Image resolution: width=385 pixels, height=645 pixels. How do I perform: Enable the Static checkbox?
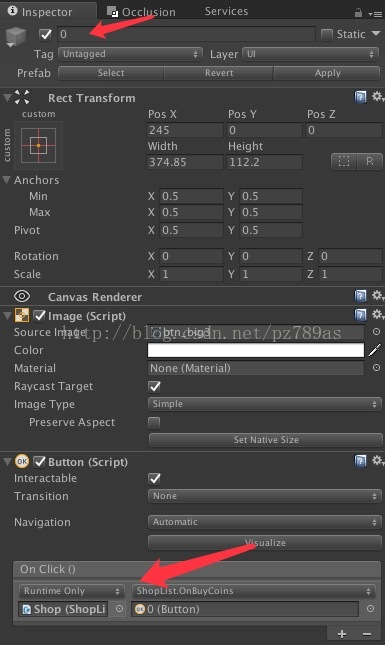[x=327, y=35]
